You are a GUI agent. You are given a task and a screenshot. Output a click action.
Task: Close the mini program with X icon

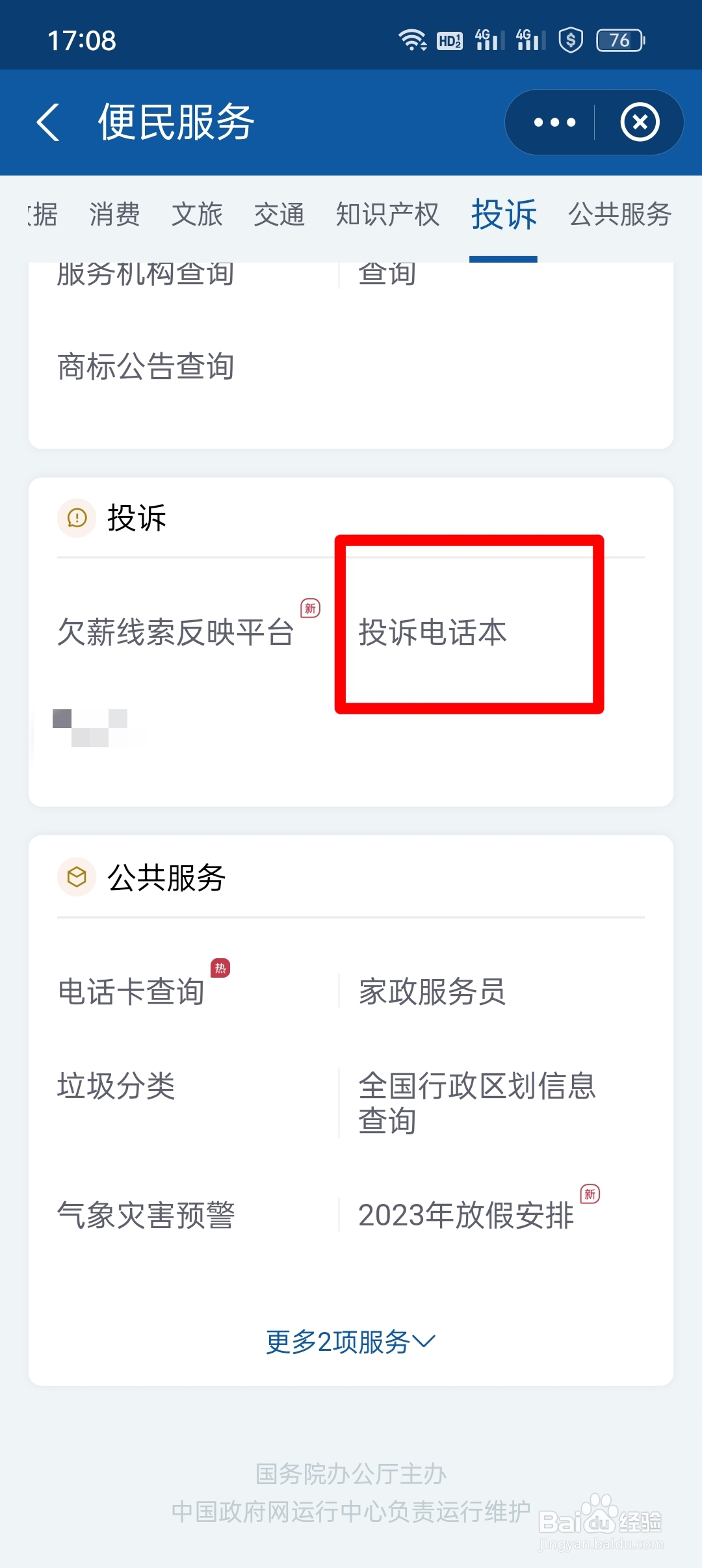click(640, 122)
